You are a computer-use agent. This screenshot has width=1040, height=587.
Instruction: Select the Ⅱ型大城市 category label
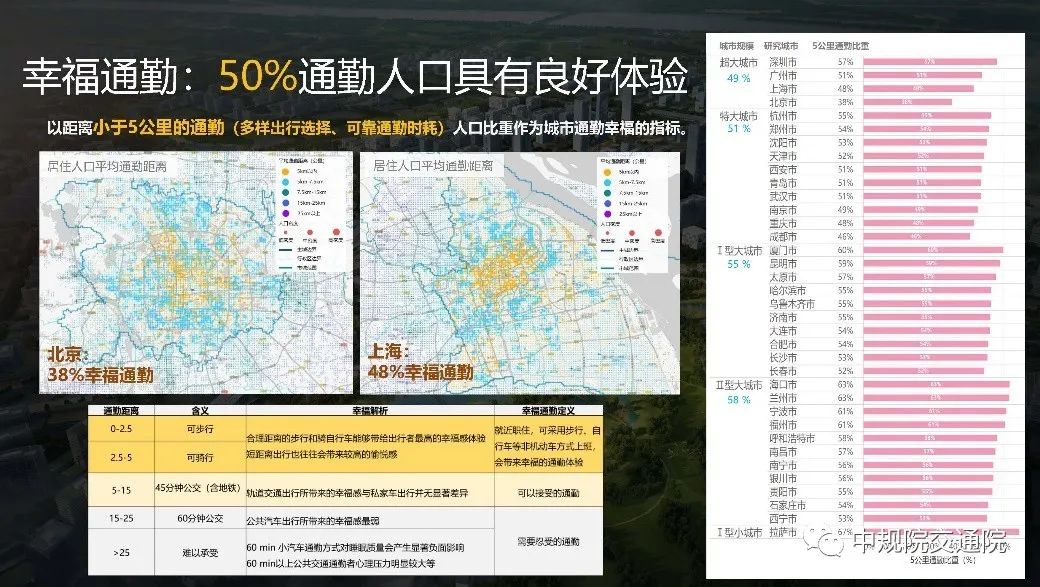point(739,385)
